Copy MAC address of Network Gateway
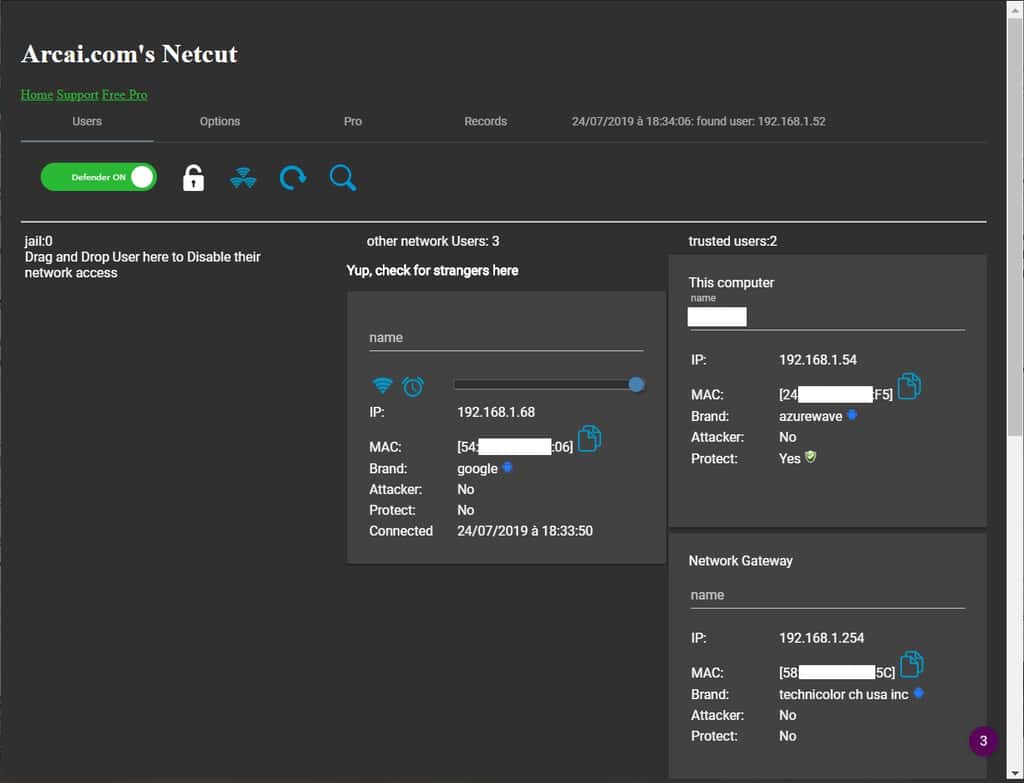Image resolution: width=1024 pixels, height=783 pixels. click(911, 664)
